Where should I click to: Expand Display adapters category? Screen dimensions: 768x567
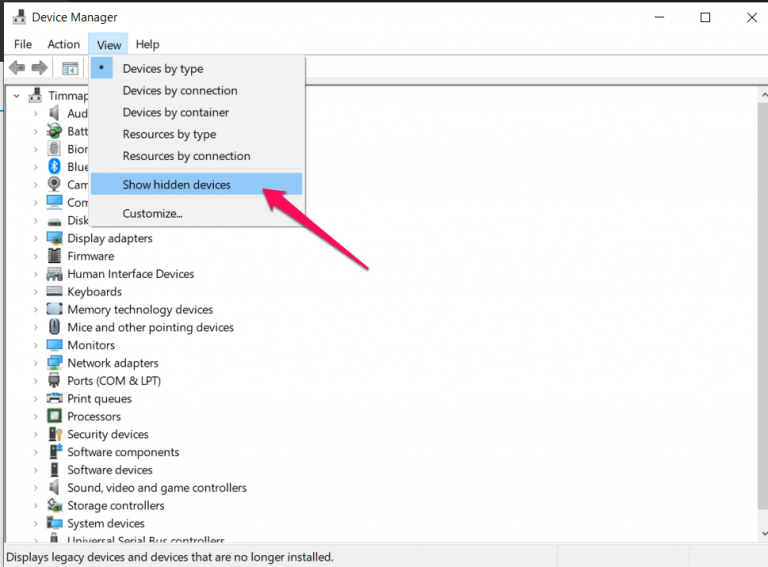tap(35, 238)
